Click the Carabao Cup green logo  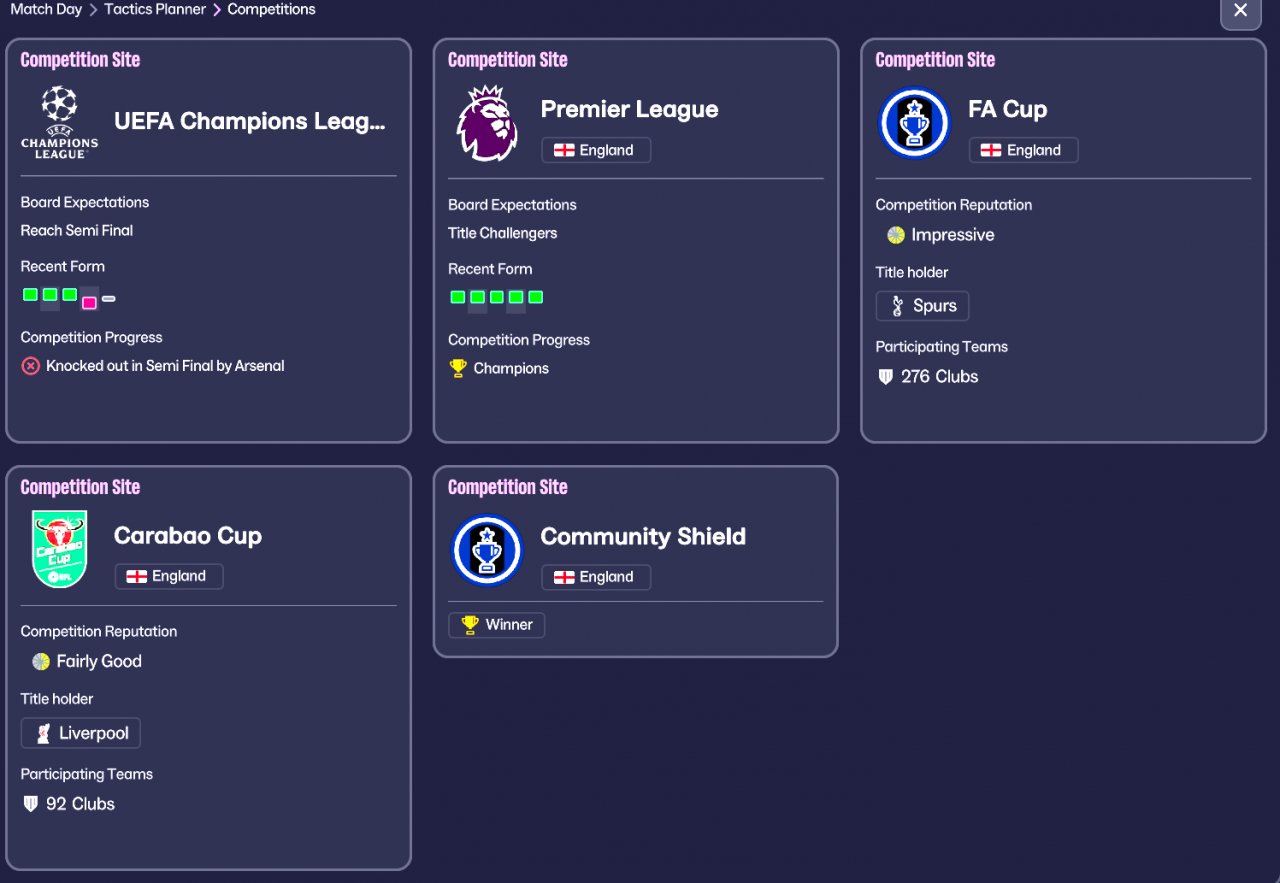coord(60,549)
